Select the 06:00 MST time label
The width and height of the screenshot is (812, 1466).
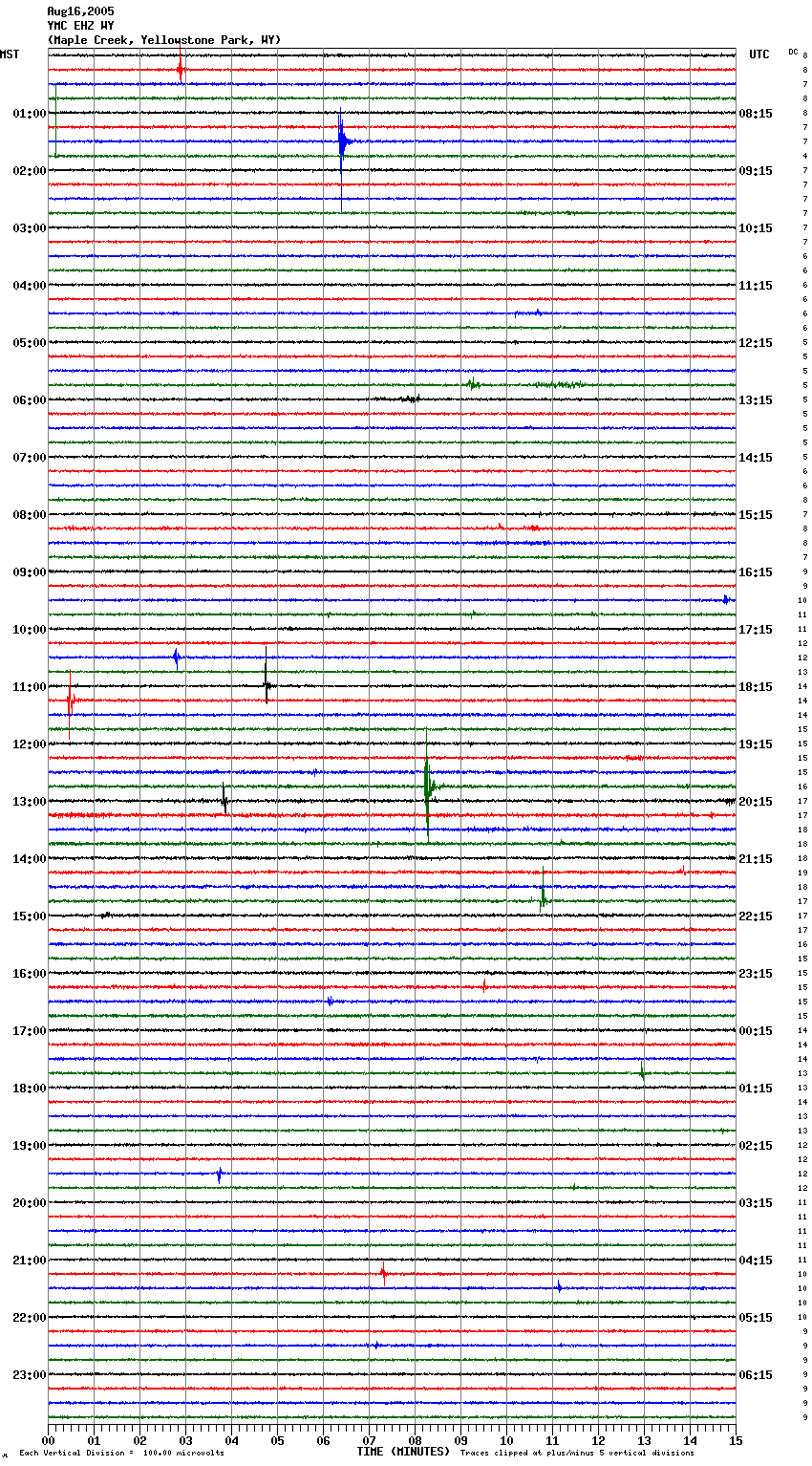click(x=30, y=400)
